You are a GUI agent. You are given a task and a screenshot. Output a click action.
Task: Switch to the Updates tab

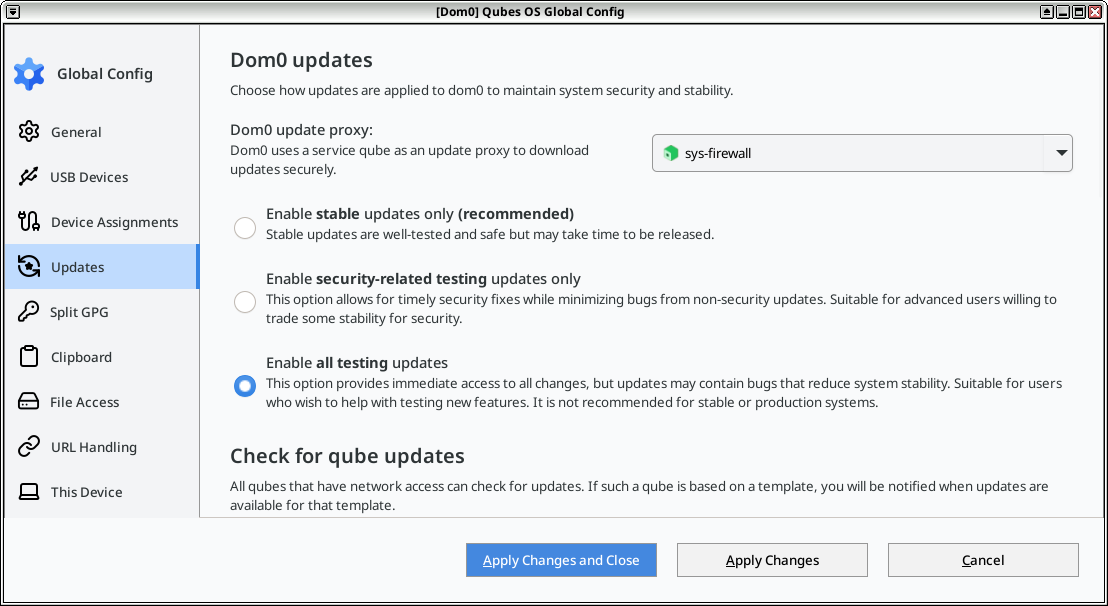(102, 266)
